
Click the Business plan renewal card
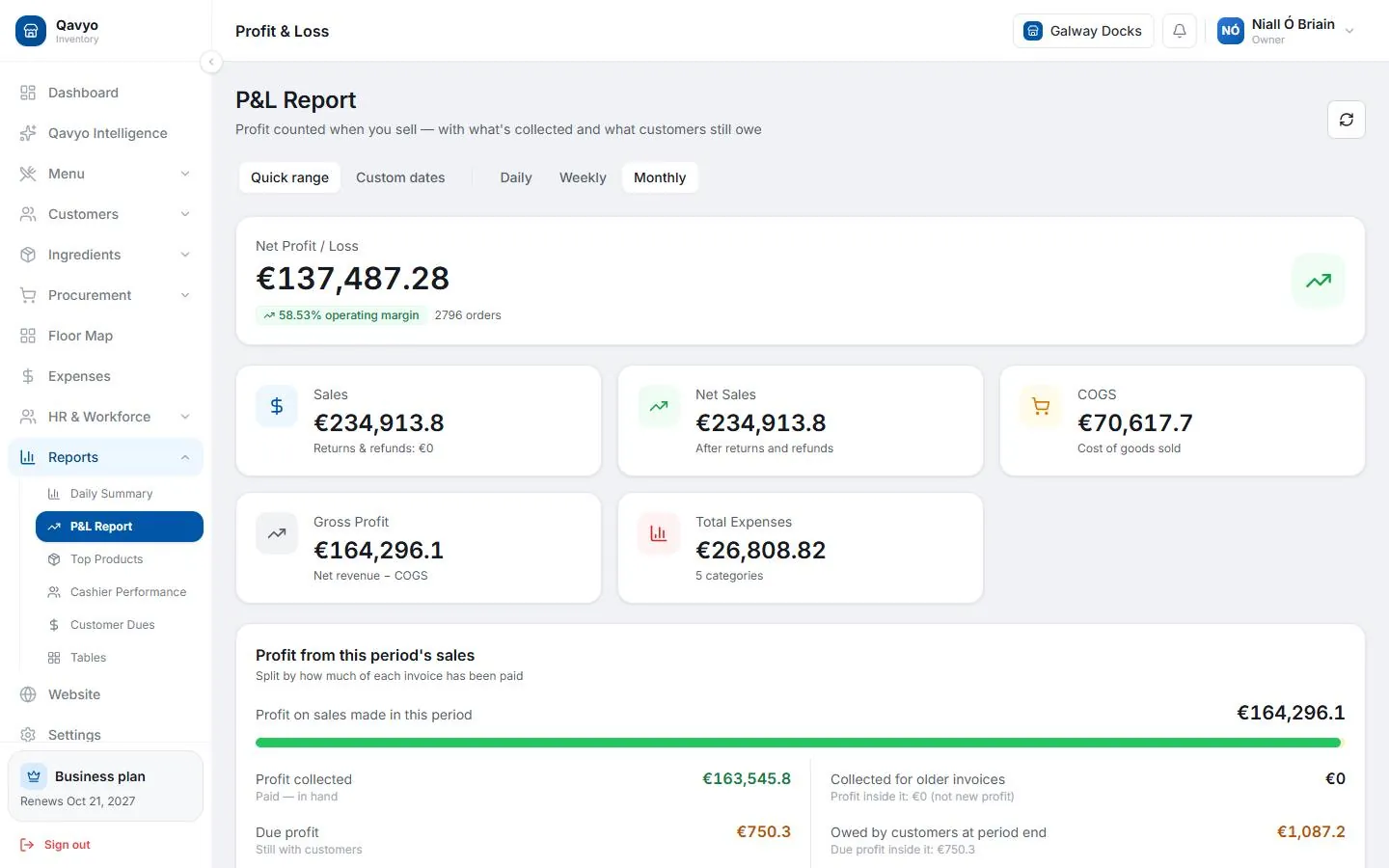pos(105,786)
